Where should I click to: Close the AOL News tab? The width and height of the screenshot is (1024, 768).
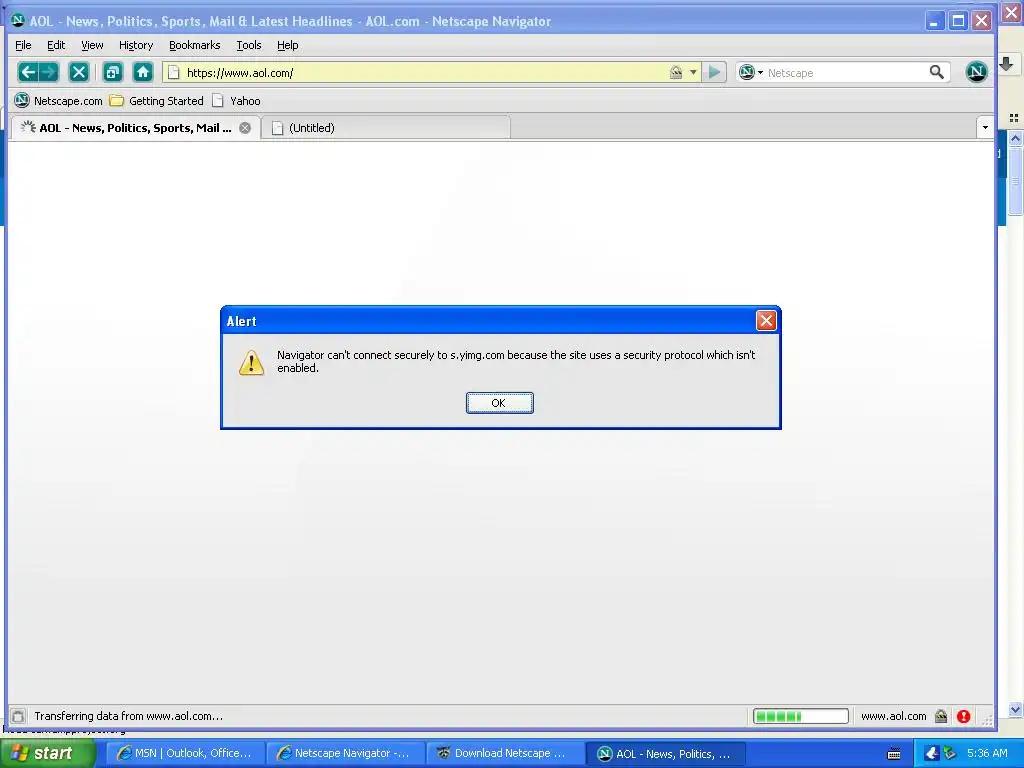click(x=245, y=128)
